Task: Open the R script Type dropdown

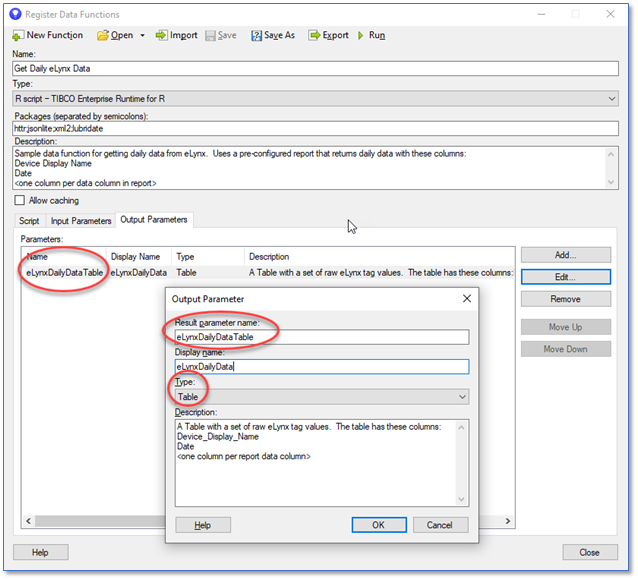Action: [x=611, y=99]
